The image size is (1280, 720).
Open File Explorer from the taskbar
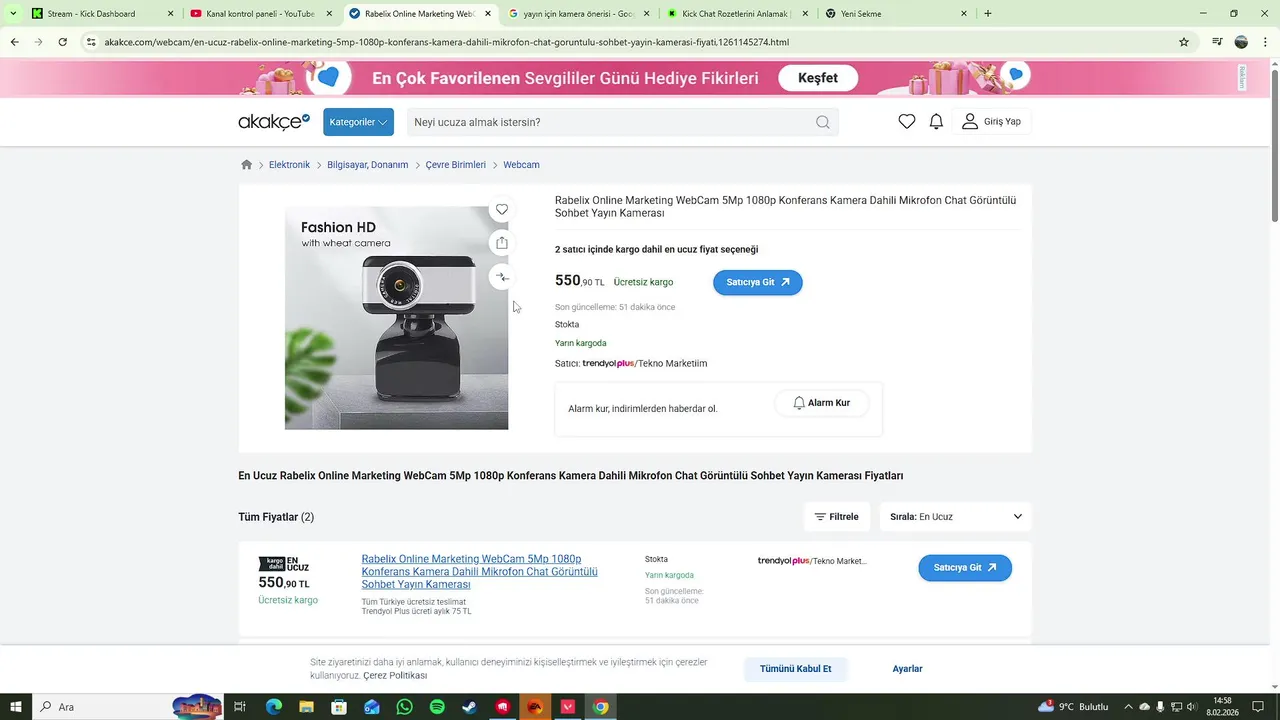[306, 707]
